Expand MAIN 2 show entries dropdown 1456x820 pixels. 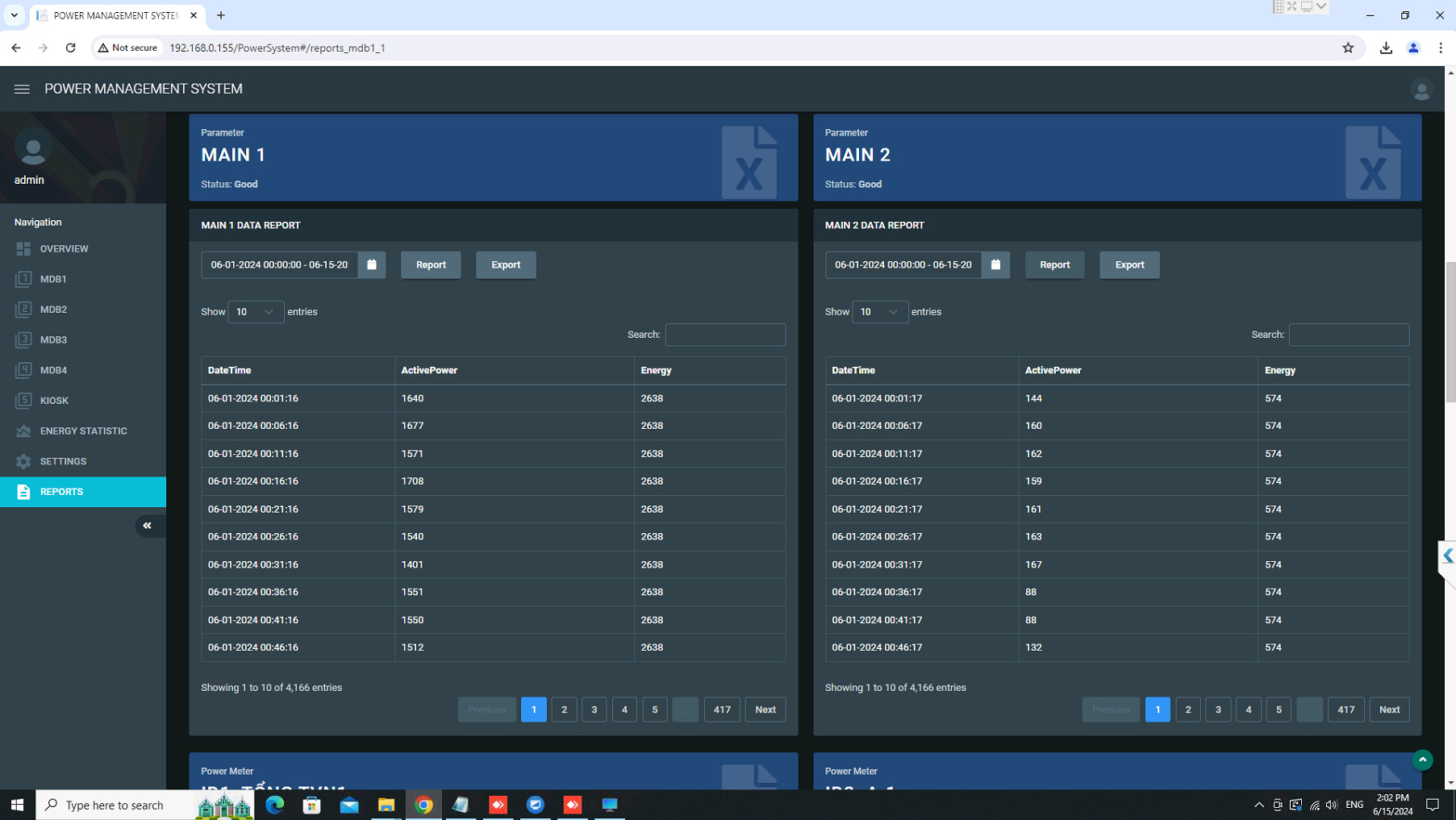pyautogui.click(x=879, y=312)
